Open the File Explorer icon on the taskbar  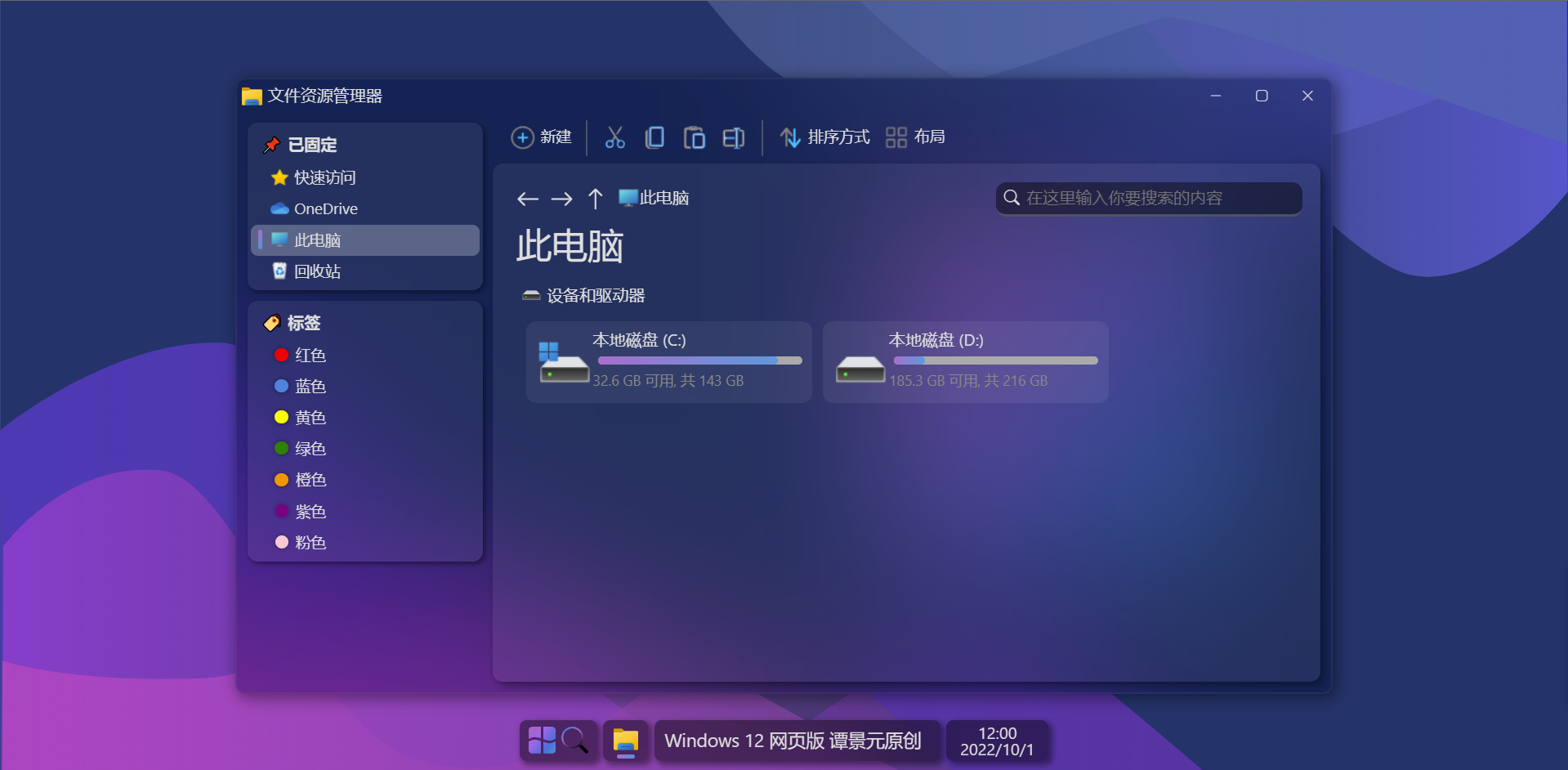(x=625, y=741)
